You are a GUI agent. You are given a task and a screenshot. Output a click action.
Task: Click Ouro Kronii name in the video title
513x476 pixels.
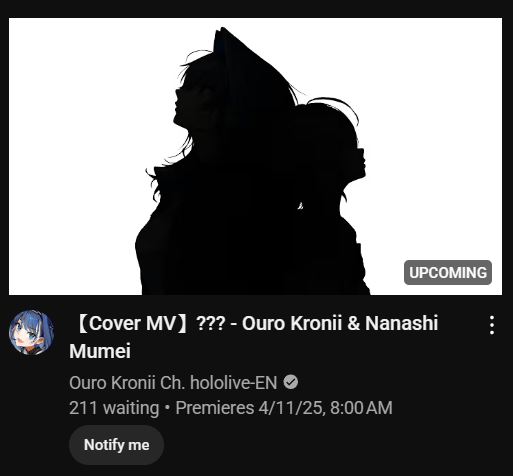click(292, 323)
